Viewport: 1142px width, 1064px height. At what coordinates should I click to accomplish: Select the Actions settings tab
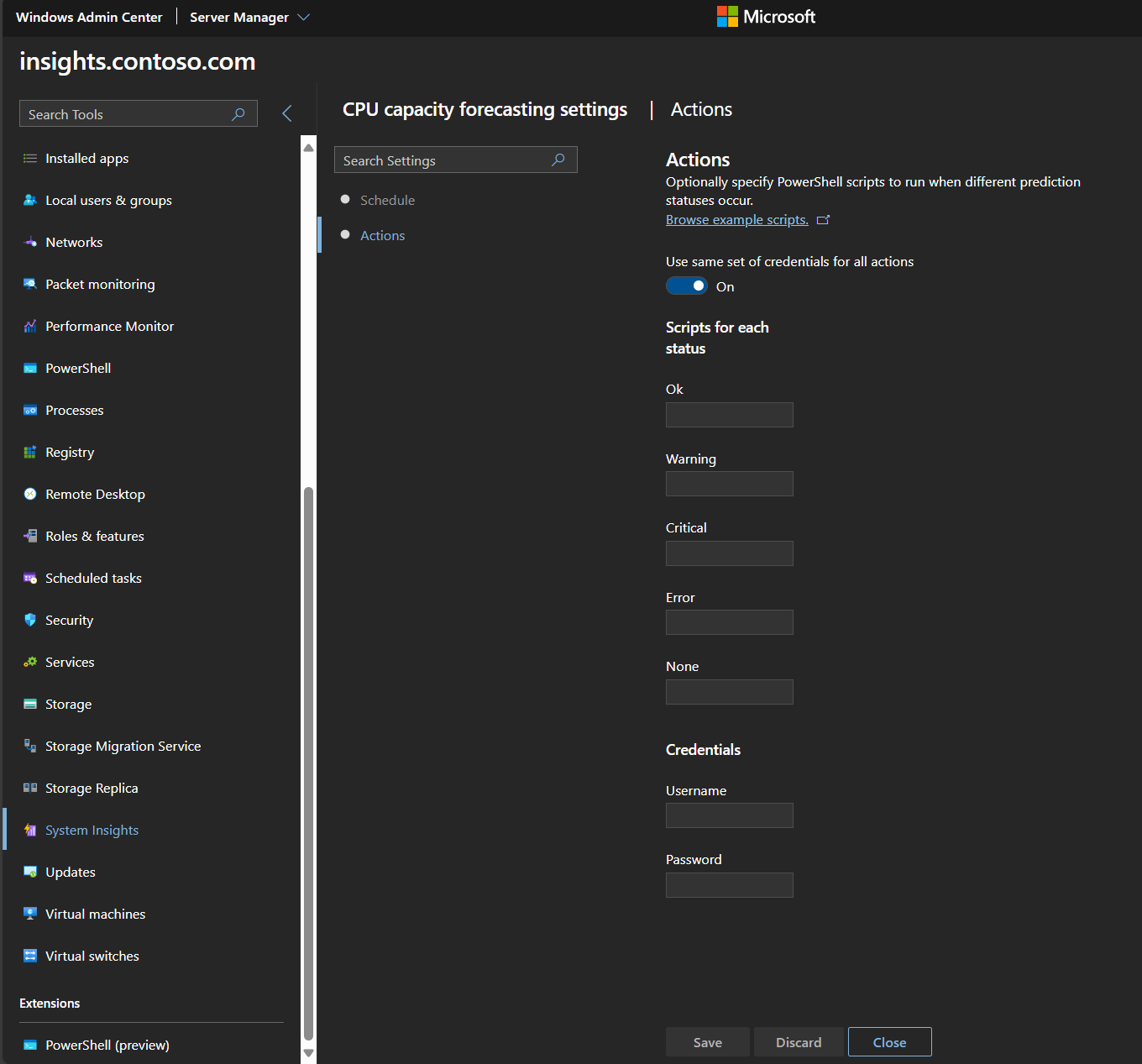[382, 236]
